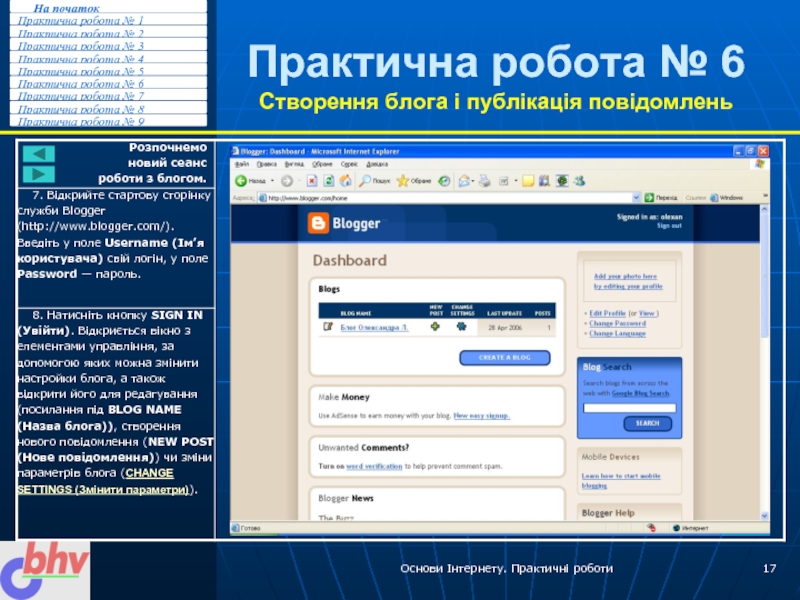Click the New Post green plus icon

click(x=435, y=326)
